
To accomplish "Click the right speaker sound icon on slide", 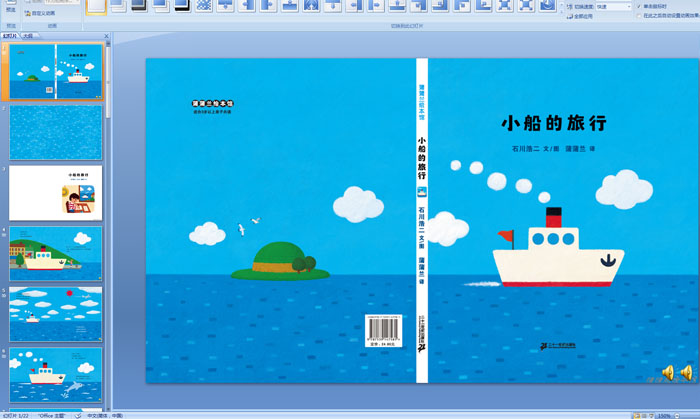I will click(686, 373).
